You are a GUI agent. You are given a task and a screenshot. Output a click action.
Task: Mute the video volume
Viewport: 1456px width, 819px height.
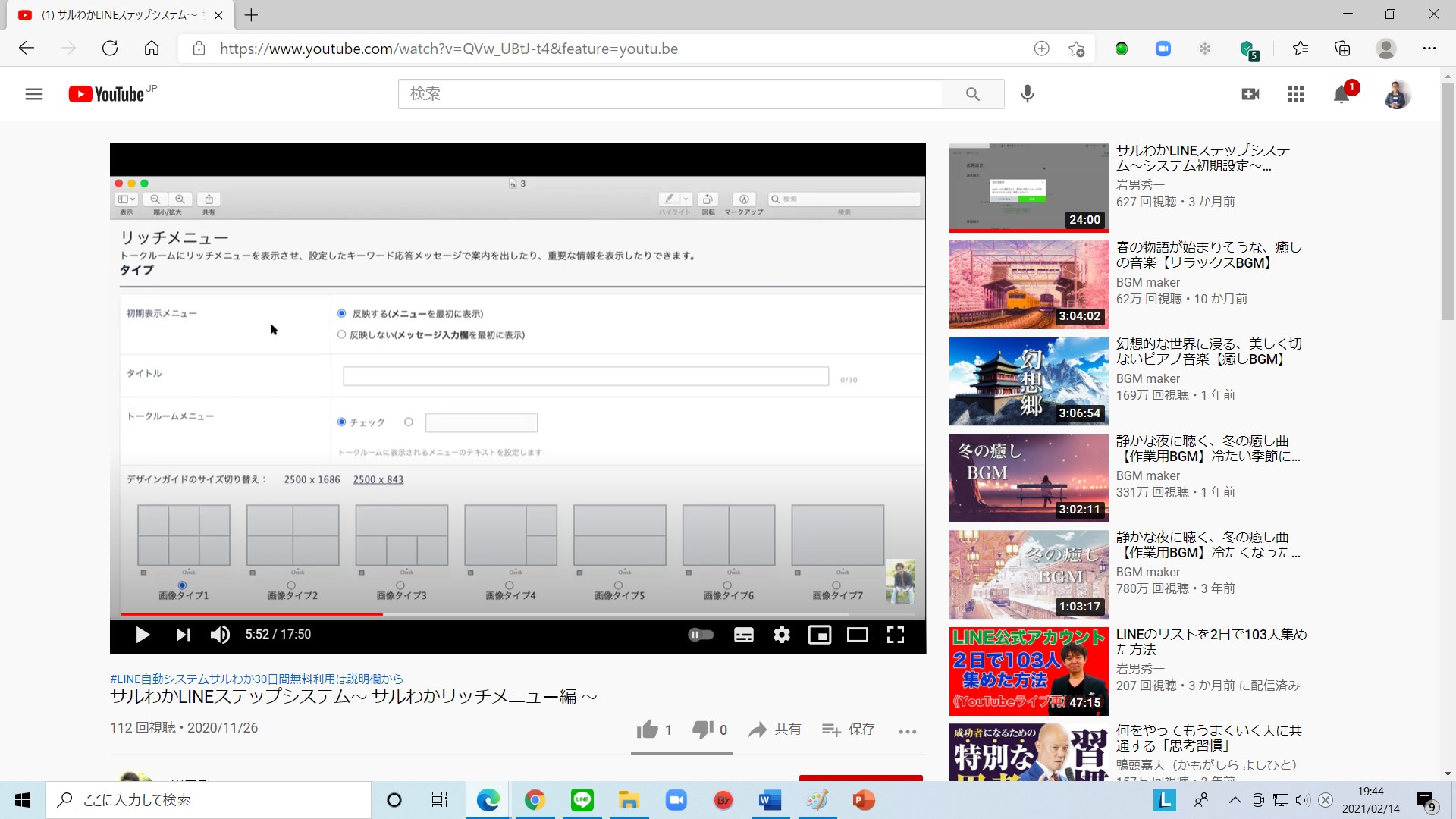(x=220, y=635)
